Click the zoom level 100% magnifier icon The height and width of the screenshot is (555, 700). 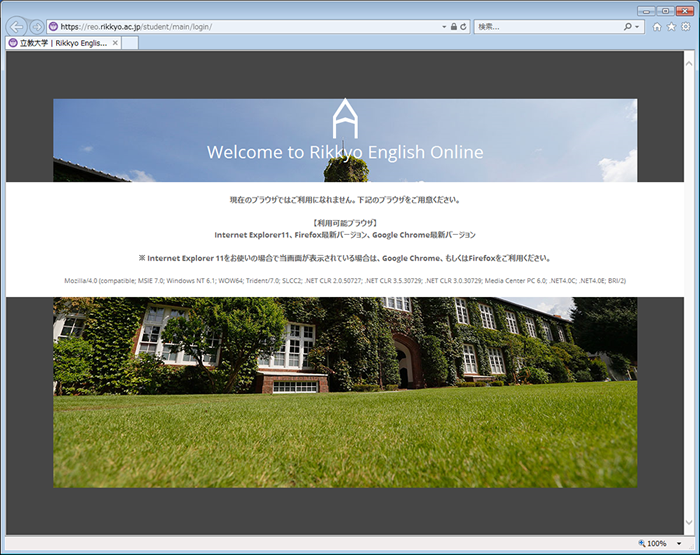click(x=642, y=543)
